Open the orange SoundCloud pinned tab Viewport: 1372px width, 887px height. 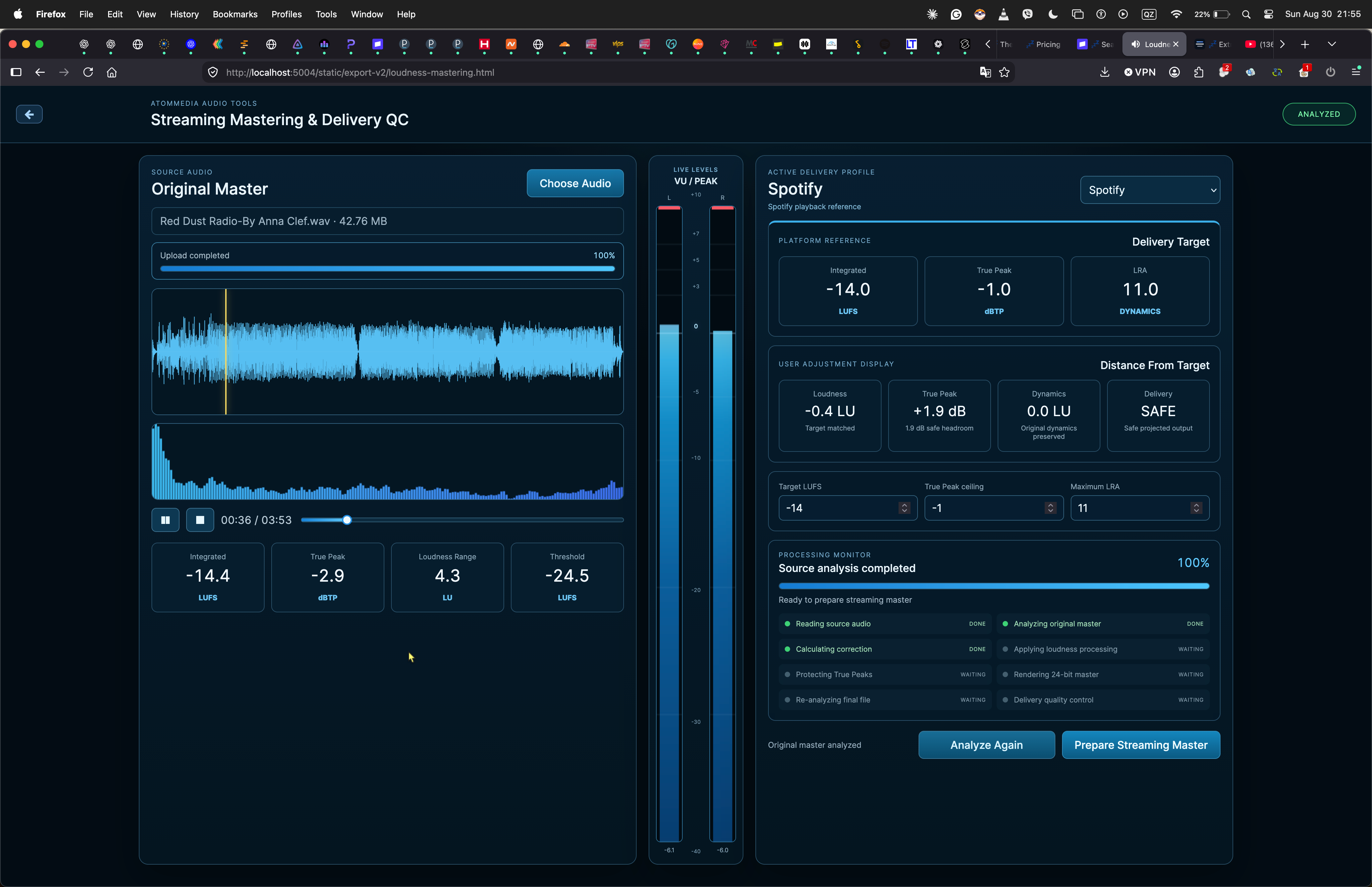564,44
